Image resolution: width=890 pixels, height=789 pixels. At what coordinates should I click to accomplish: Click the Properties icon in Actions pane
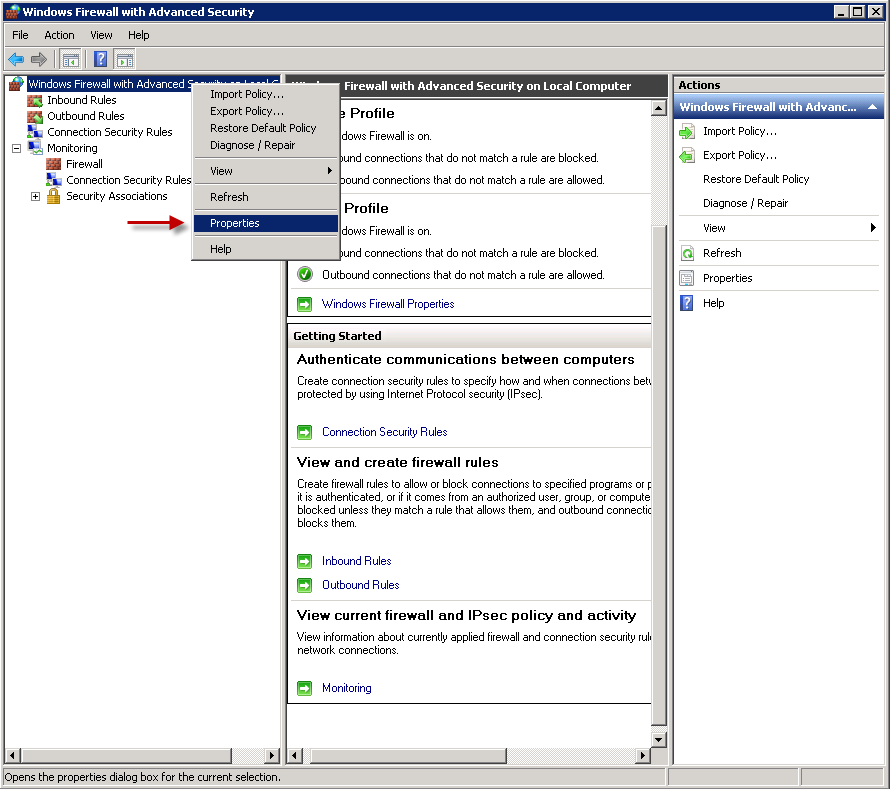pyautogui.click(x=687, y=278)
